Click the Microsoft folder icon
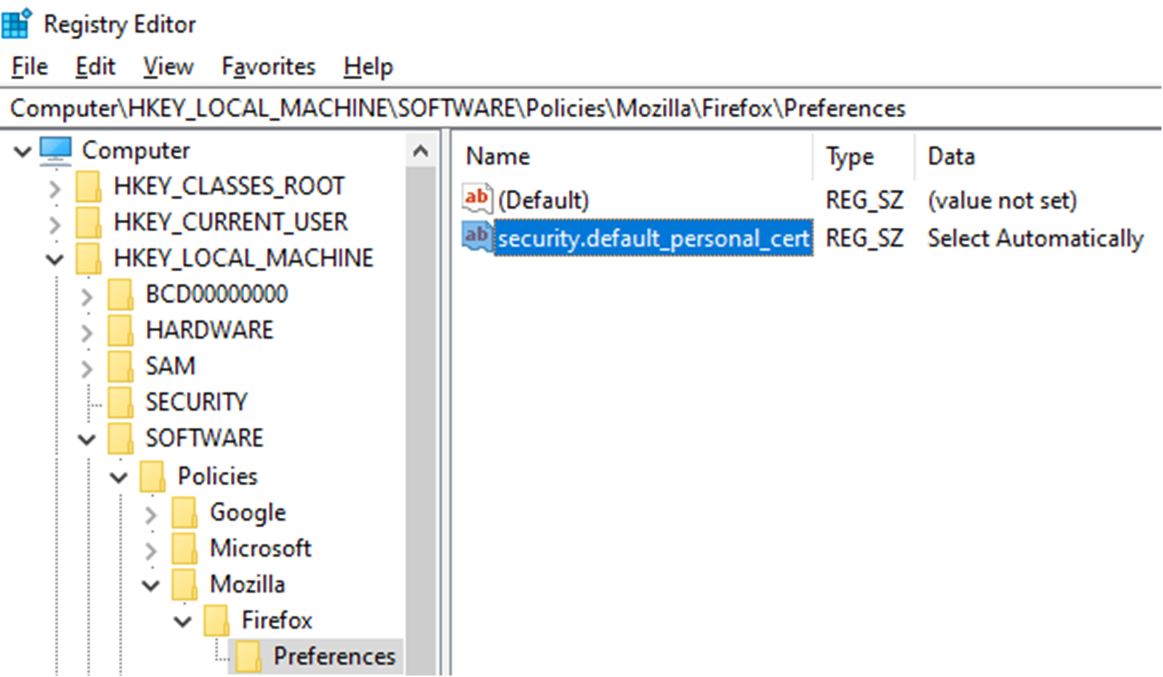This screenshot has height=677, width=1163. pos(185,548)
